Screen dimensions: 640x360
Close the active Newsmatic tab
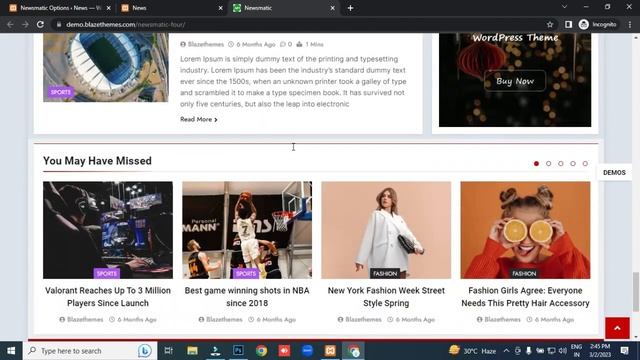click(x=332, y=8)
